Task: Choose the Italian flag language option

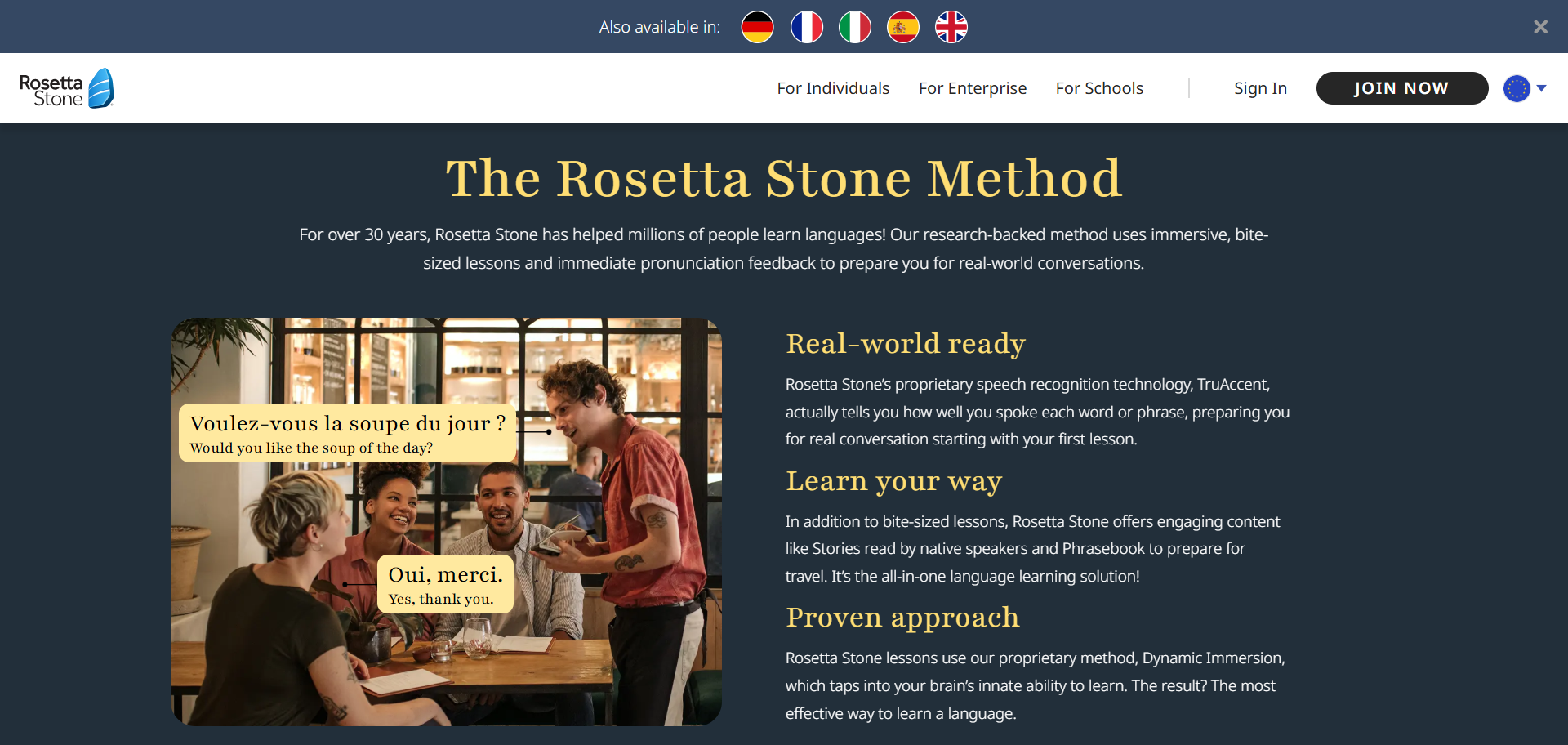Action: tap(854, 27)
